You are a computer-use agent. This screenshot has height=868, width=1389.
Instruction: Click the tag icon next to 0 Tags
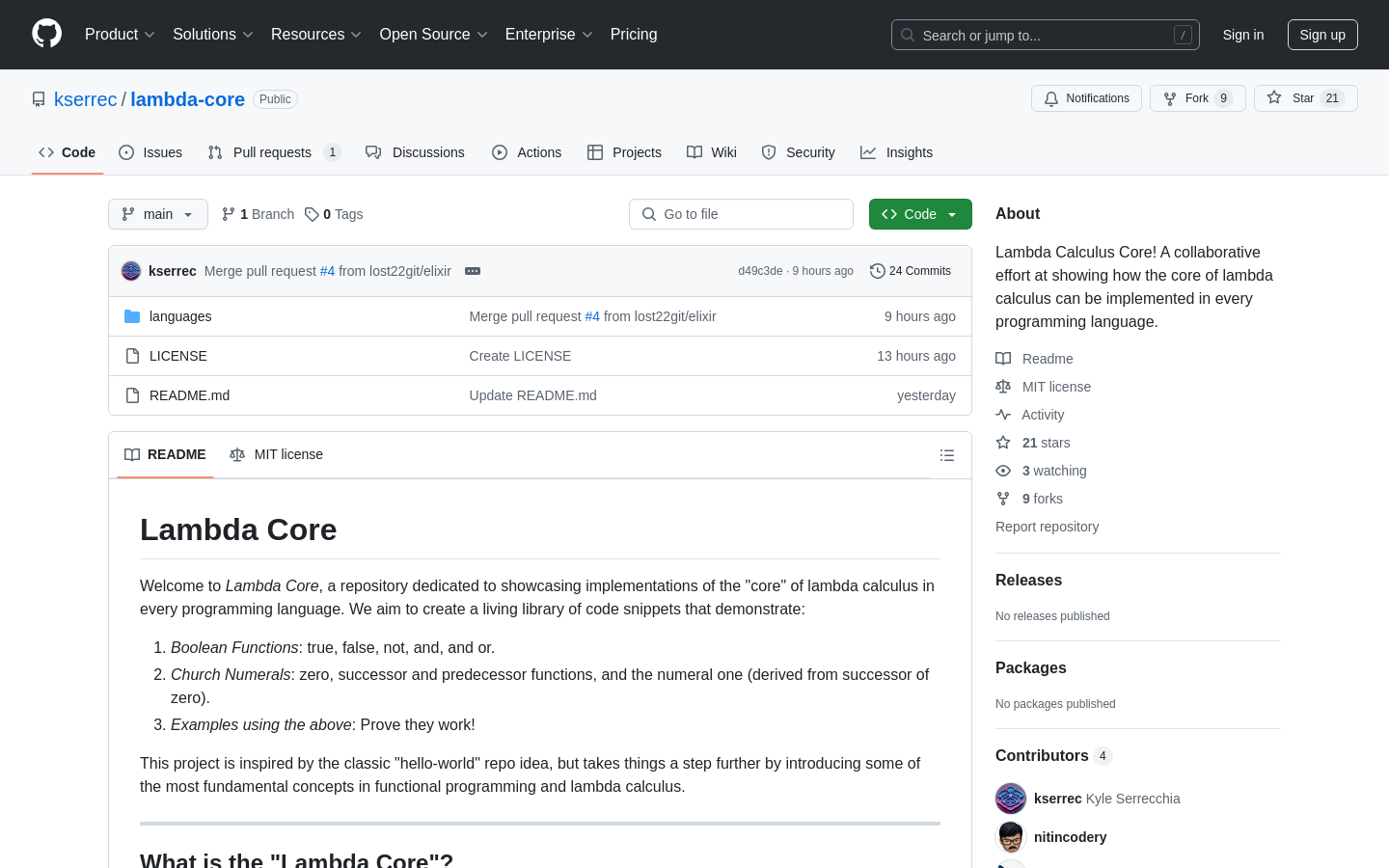pos(312,214)
